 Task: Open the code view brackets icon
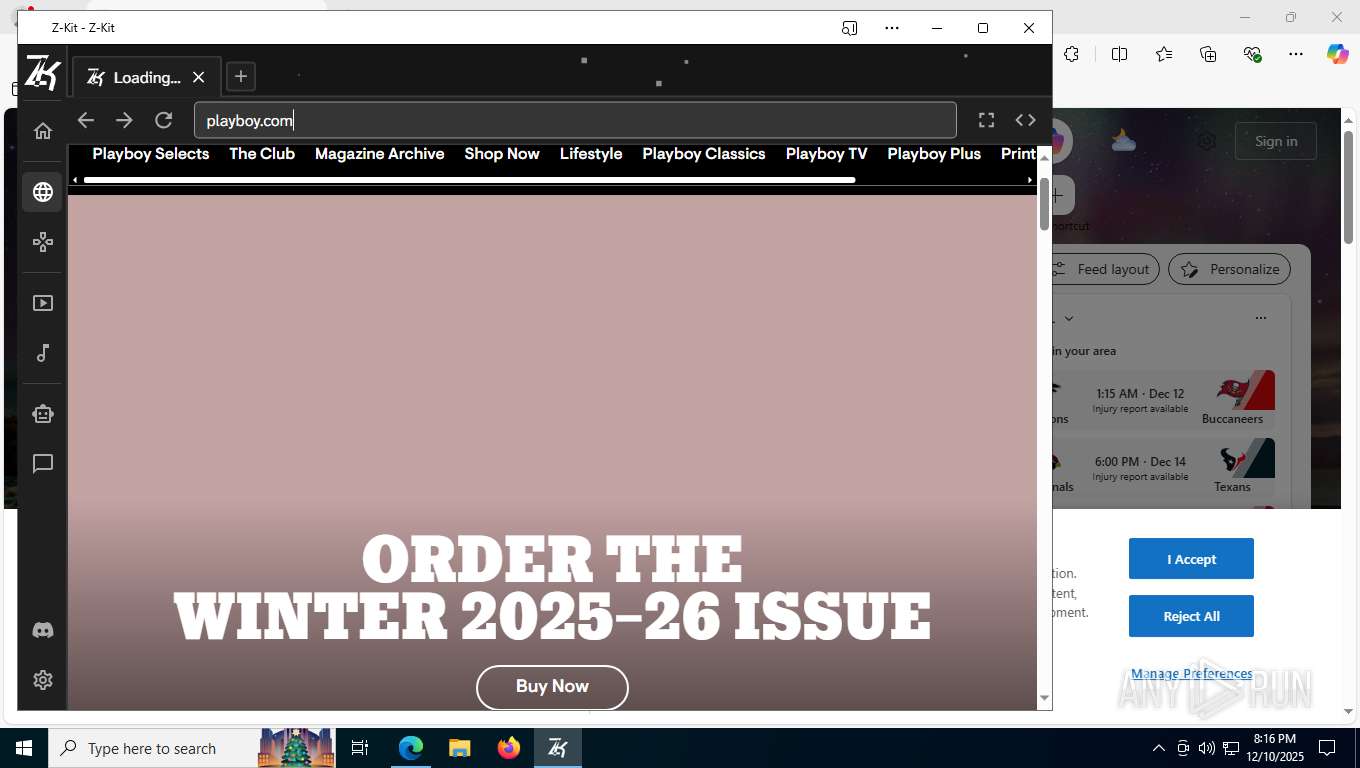1025,120
